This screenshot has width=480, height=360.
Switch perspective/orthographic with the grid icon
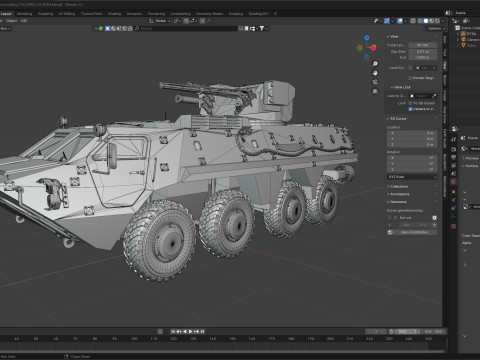pyautogui.click(x=375, y=91)
